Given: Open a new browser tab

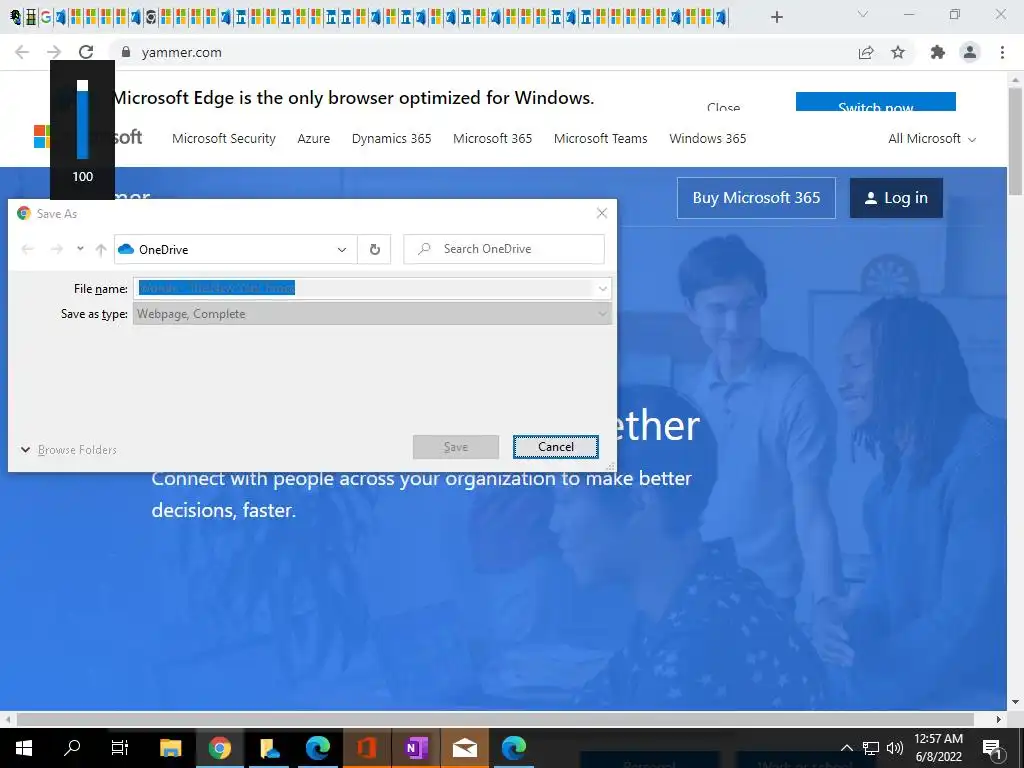Looking at the screenshot, I should point(776,17).
